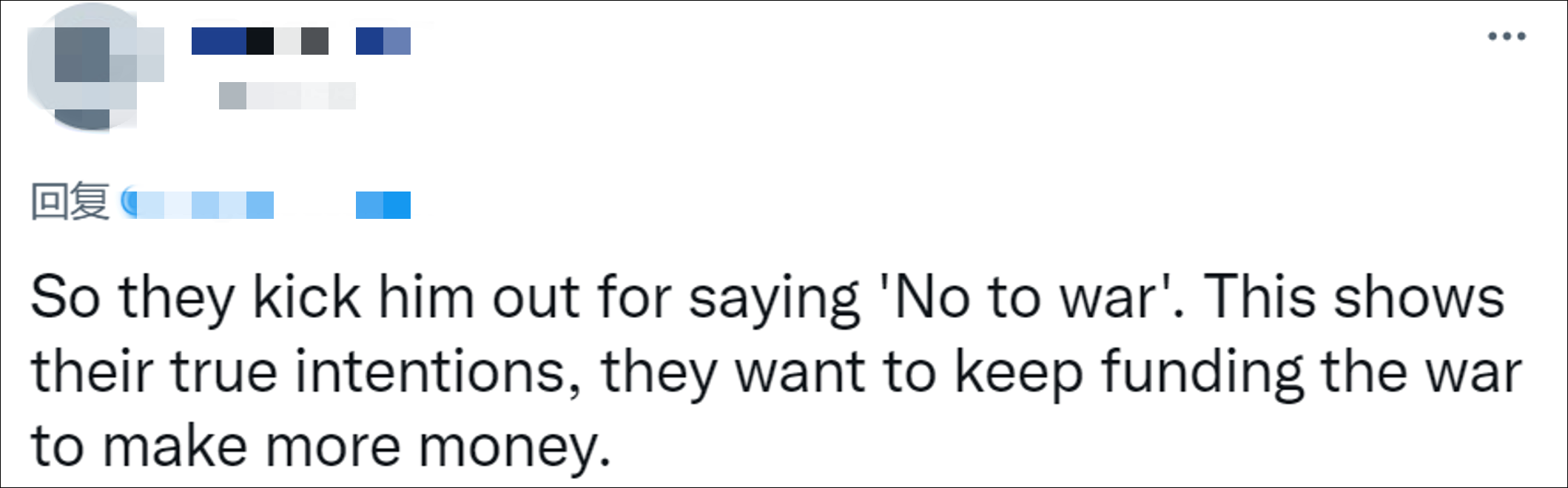The image size is (1568, 488).
Task: Click the blurred profile avatar
Action: (95, 68)
